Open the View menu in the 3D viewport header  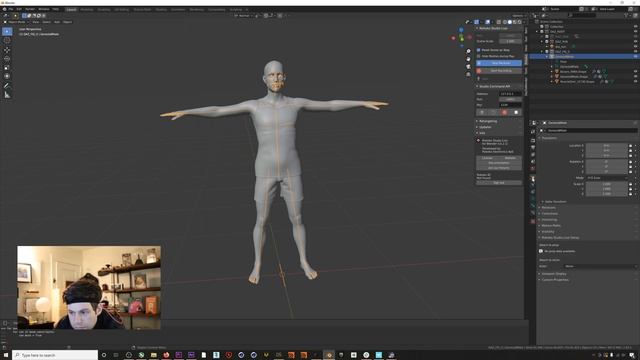[36, 22]
